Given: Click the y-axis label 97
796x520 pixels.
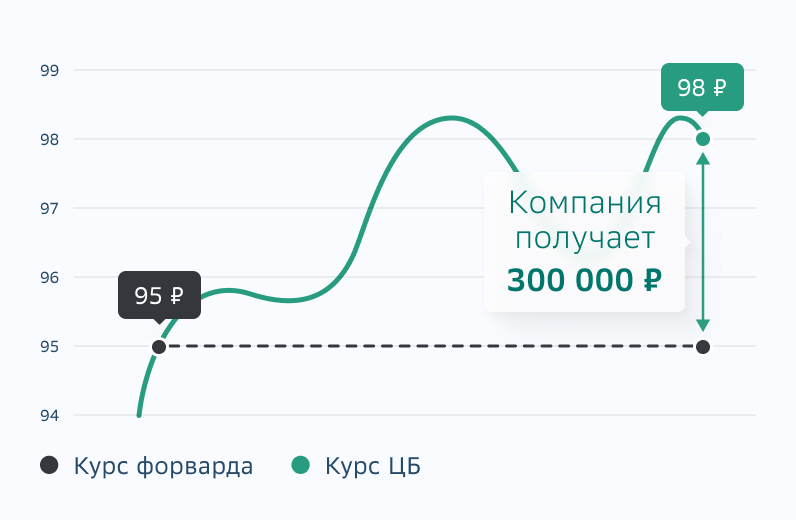Looking at the screenshot, I should tap(50, 208).
